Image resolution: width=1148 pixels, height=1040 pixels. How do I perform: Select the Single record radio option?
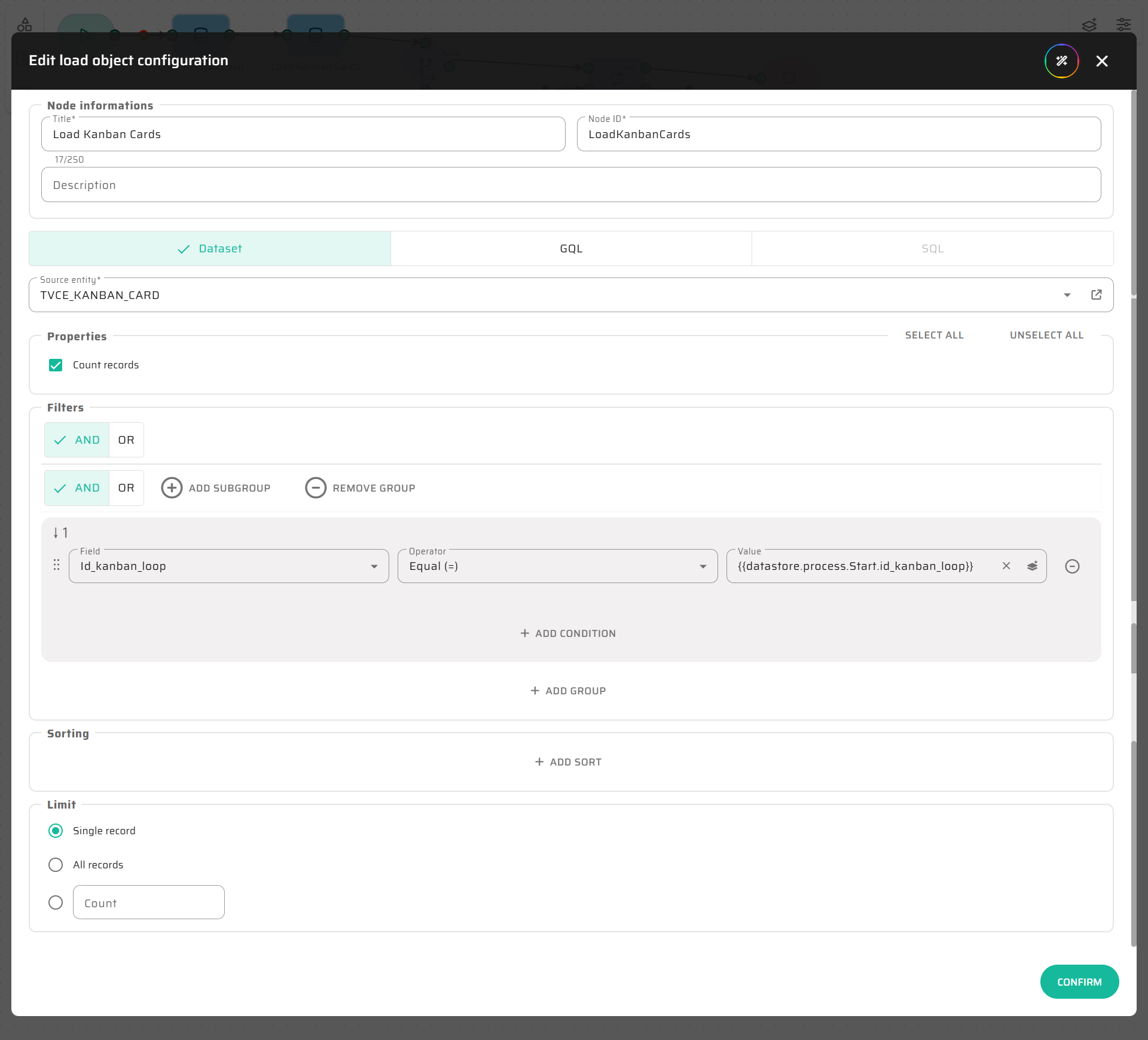click(x=56, y=831)
